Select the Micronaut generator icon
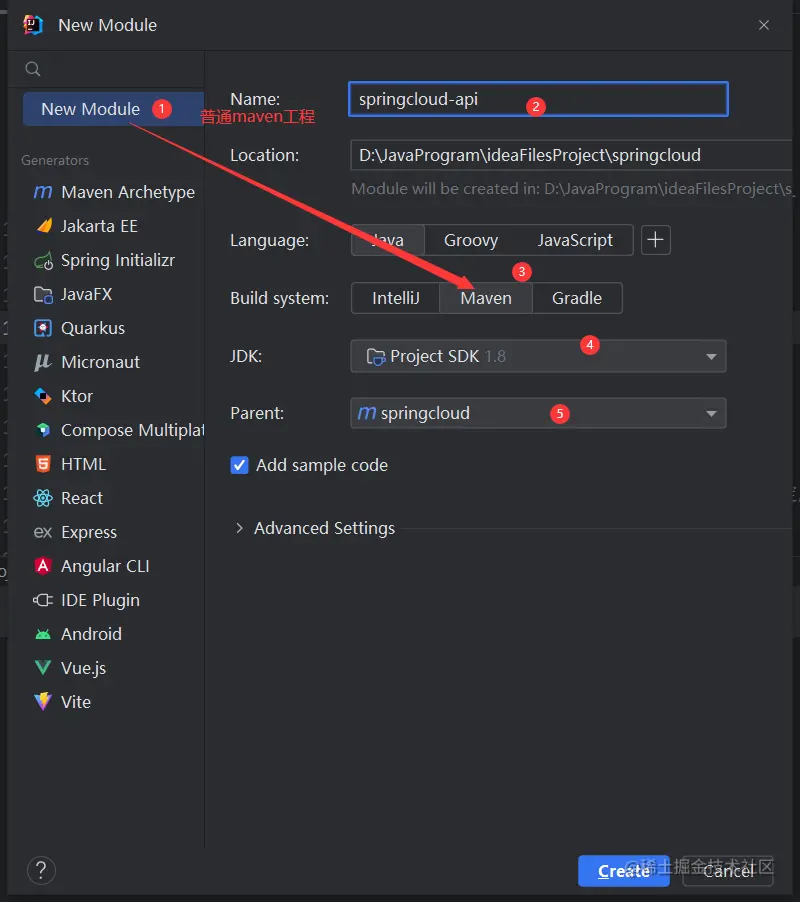Screen dimensions: 800x902 tap(43, 362)
